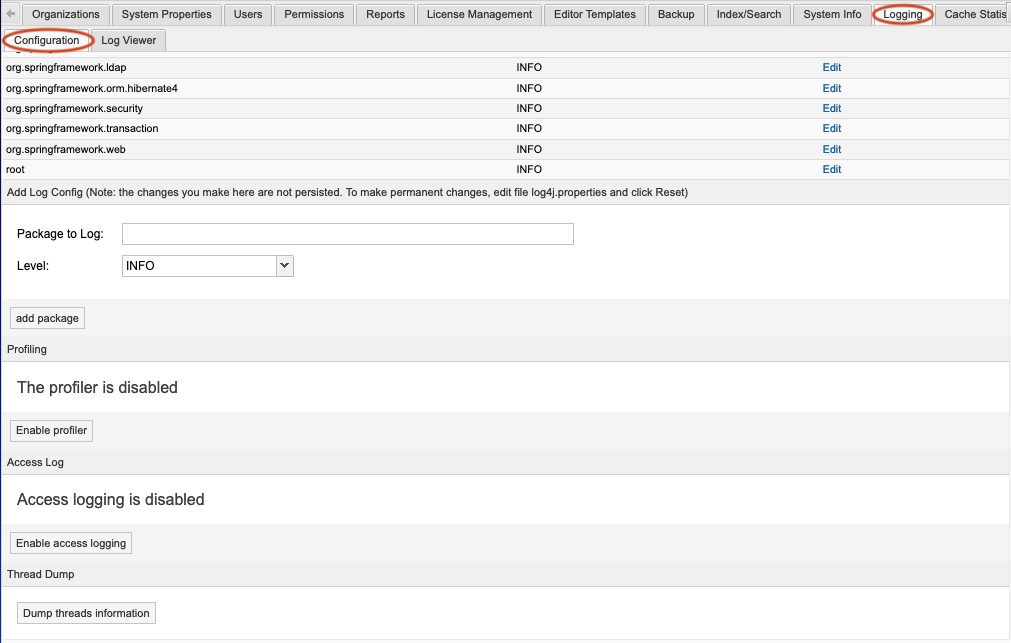The image size is (1011, 643).
Task: Click 'Access logging is disabled' status text
Action: click(111, 499)
